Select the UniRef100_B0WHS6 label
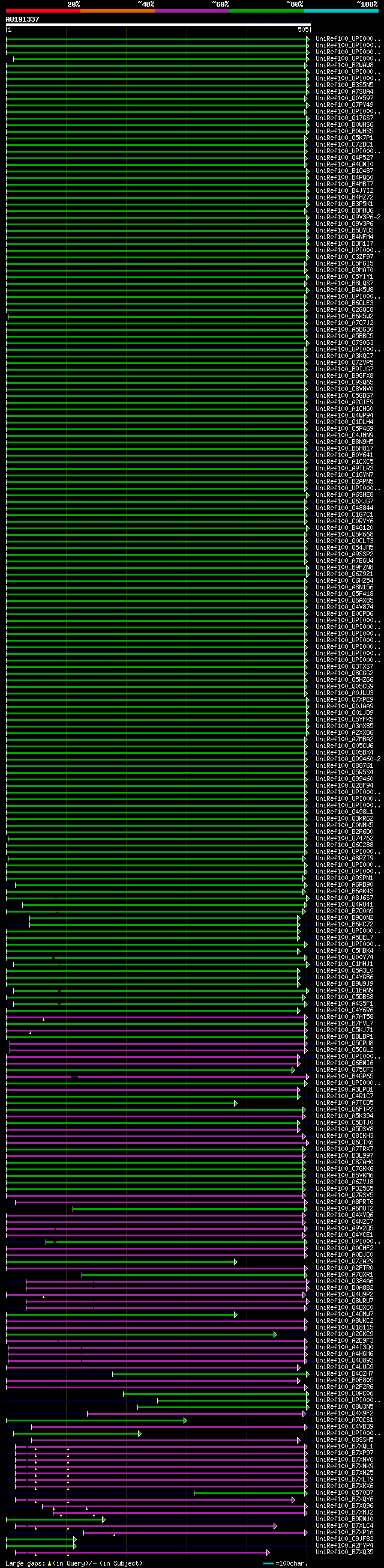Screen dimensions: 384x1568 point(344,125)
